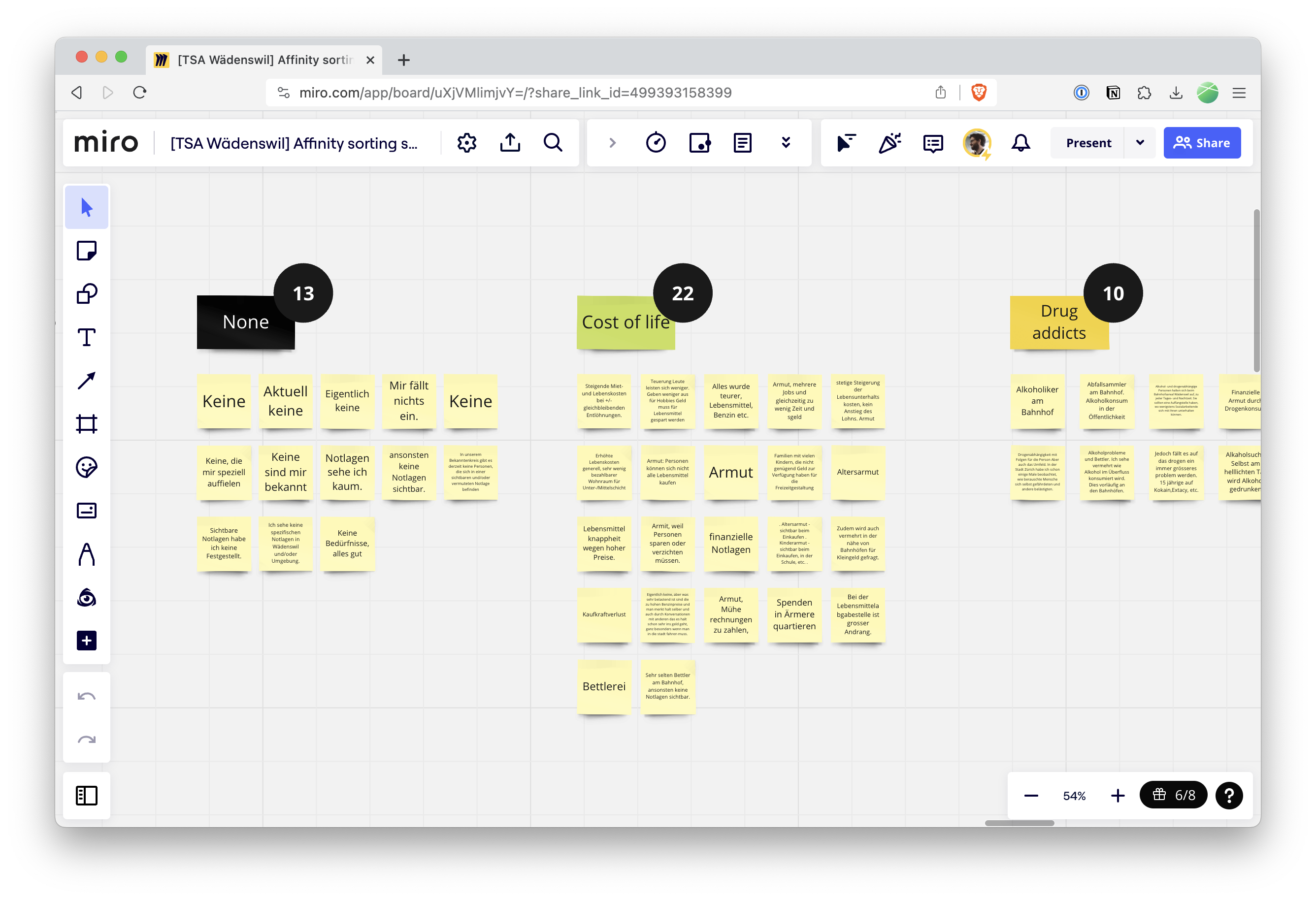1316x900 pixels.
Task: Open the notes panel icon
Action: pyautogui.click(x=742, y=143)
